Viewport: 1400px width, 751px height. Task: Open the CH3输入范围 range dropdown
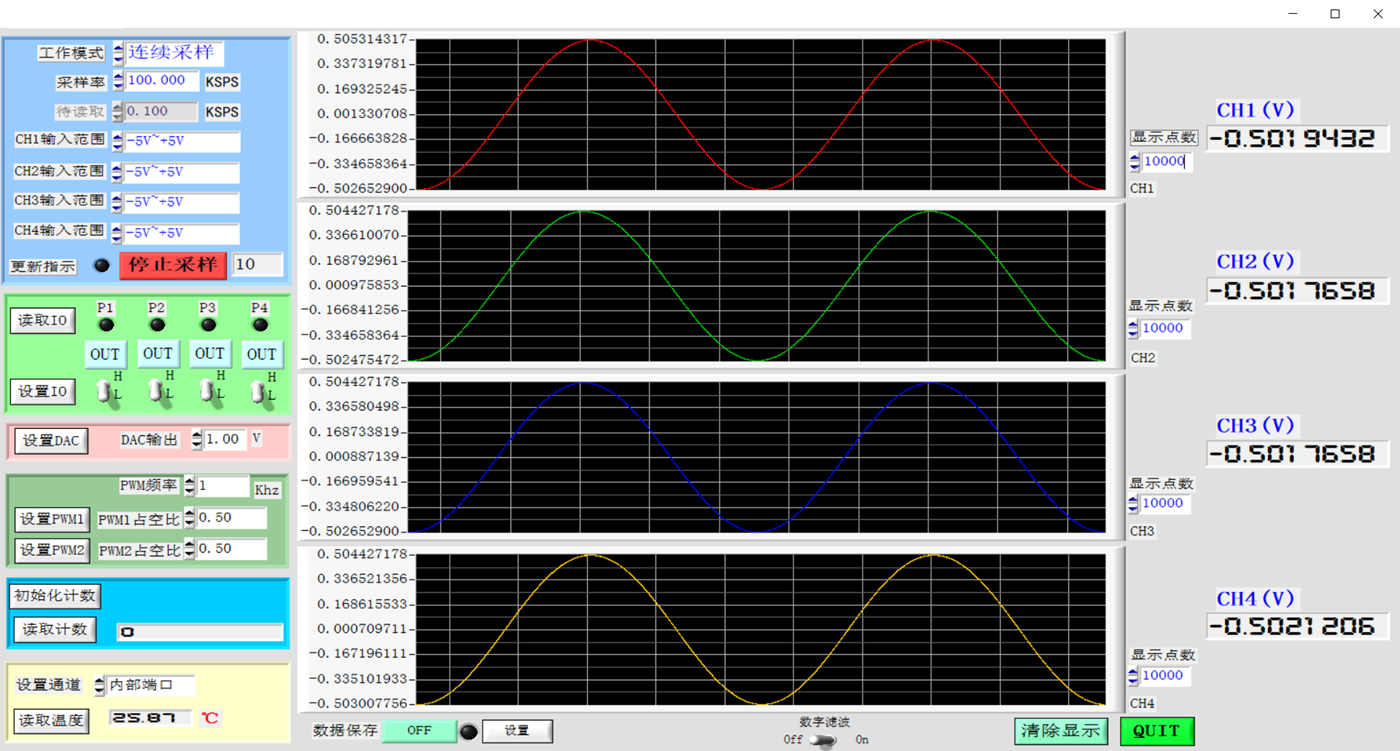180,202
